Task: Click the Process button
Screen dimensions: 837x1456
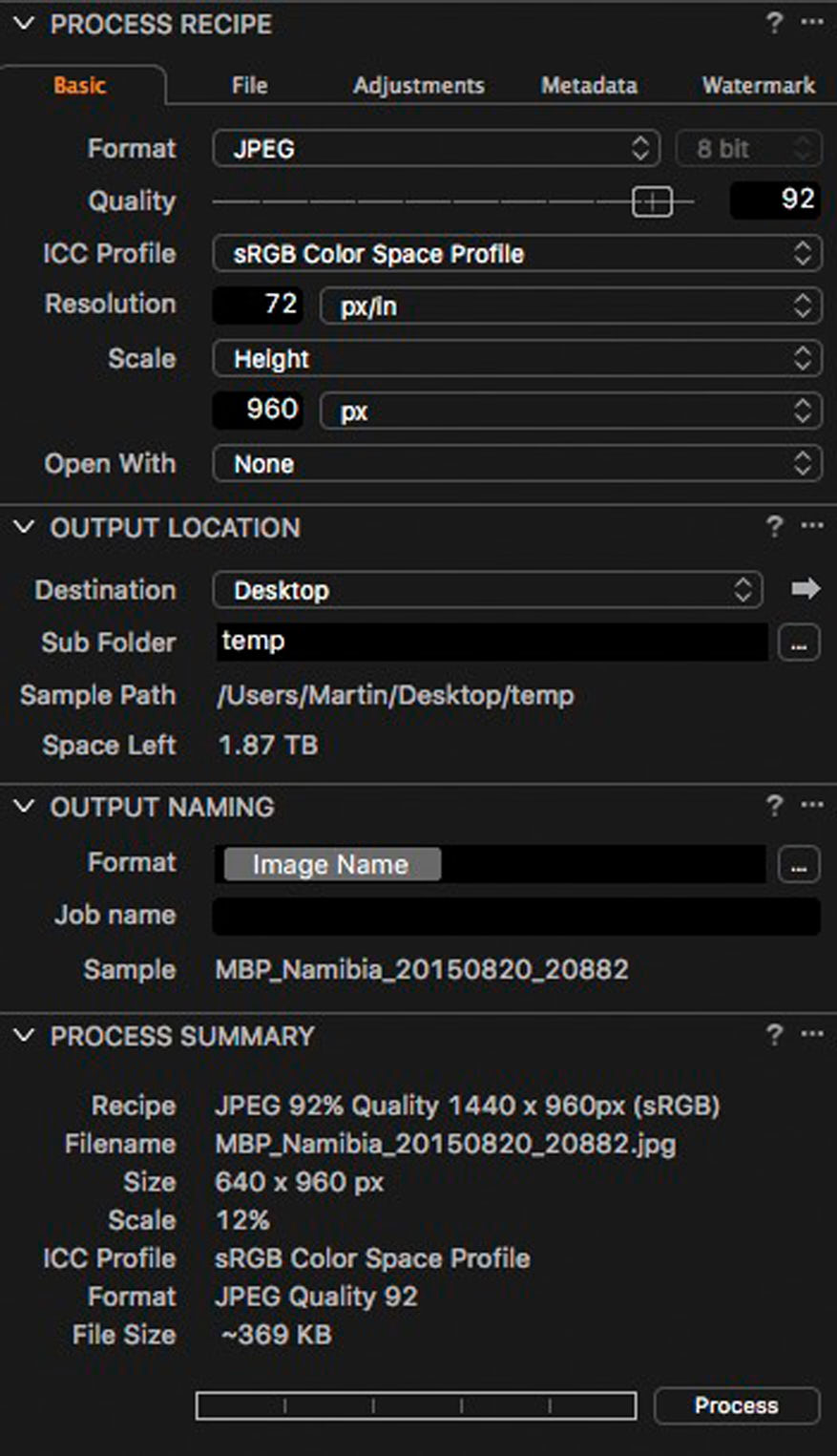Action: pos(736,1405)
